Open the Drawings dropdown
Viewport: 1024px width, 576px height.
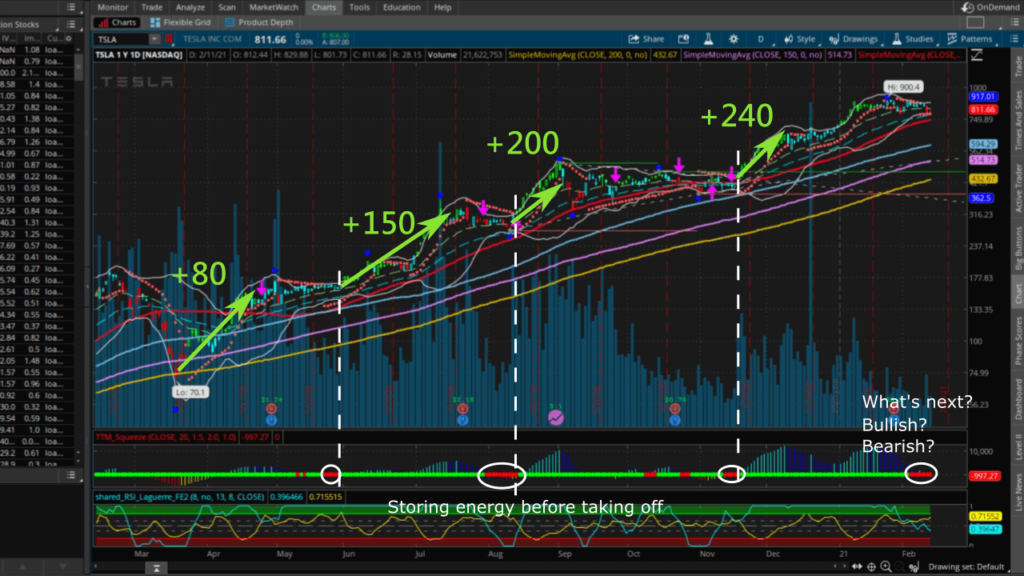854,39
